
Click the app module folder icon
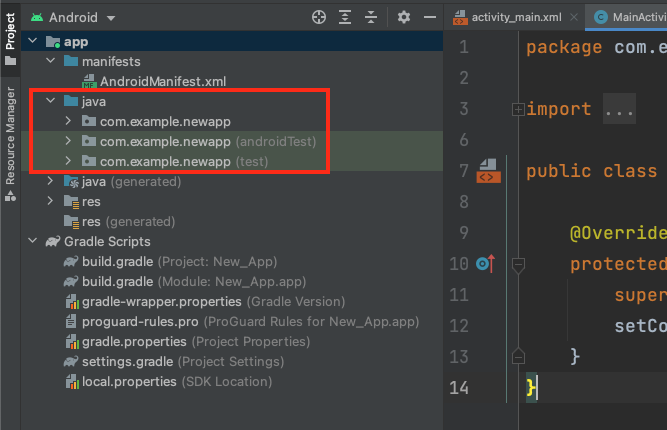(53, 42)
